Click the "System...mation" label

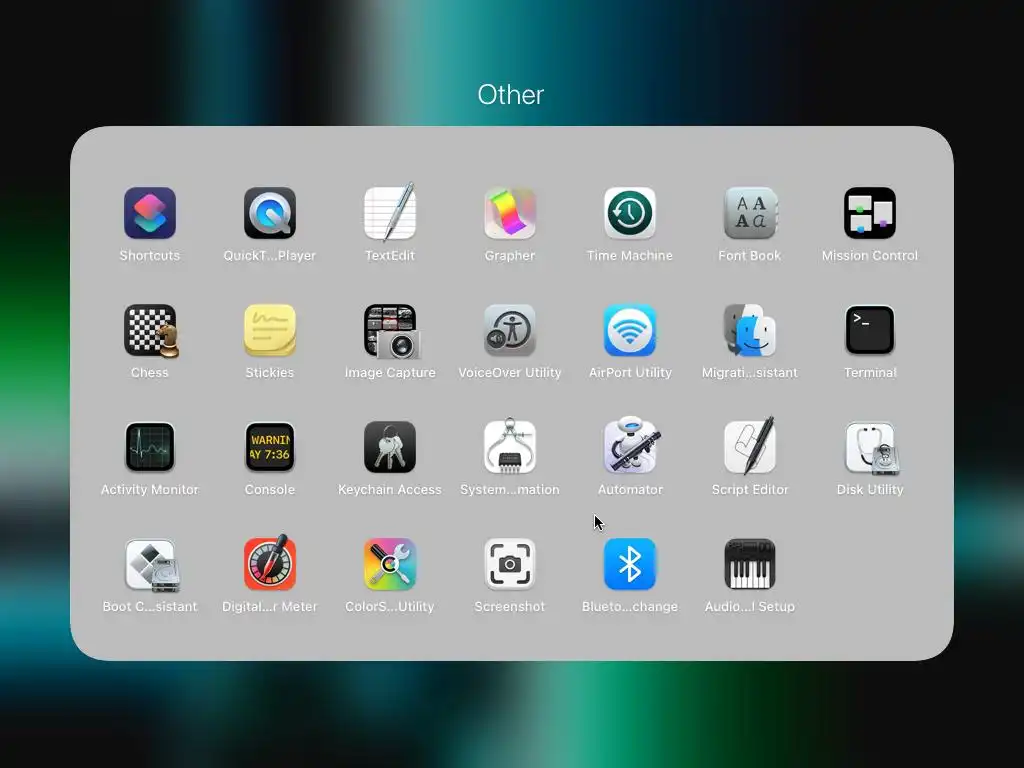click(x=510, y=489)
